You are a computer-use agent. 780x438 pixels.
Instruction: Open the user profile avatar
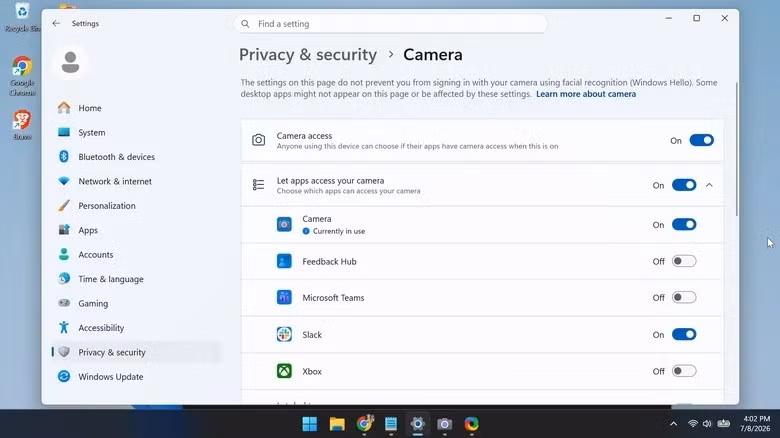(x=71, y=62)
